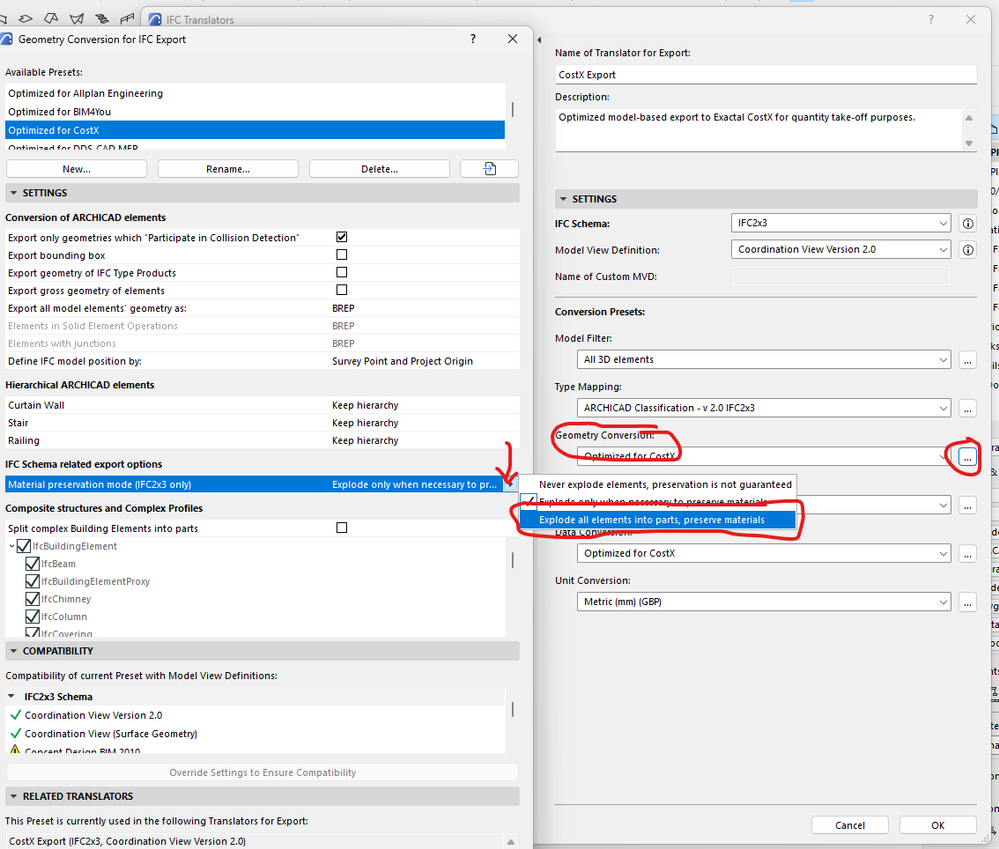Click OK in IFC Translators window

pyautogui.click(x=938, y=825)
